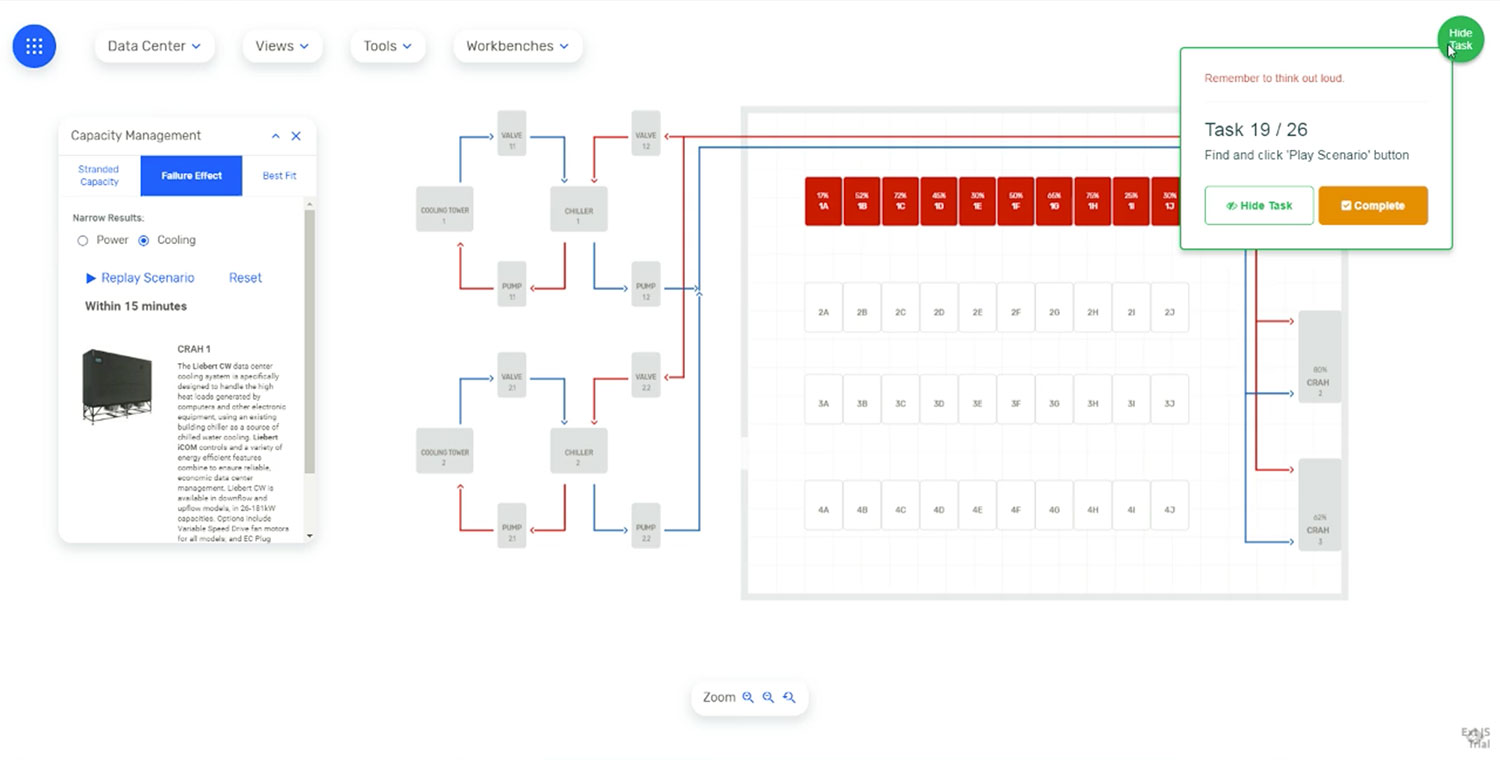Open the blue apps grid menu
This screenshot has height=760, width=1500.
(34, 46)
